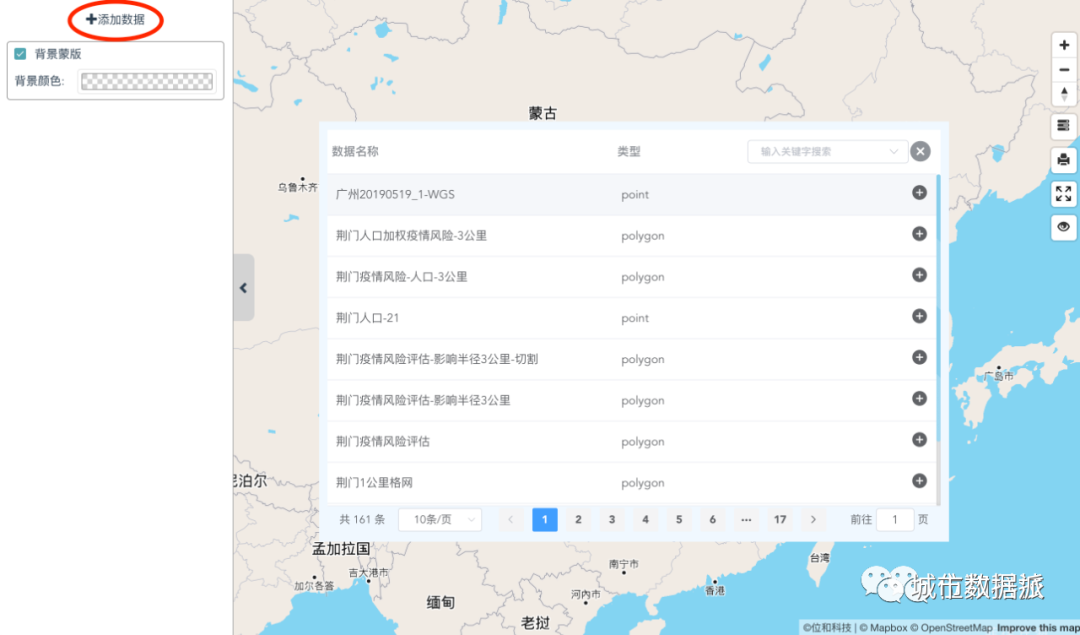The height and width of the screenshot is (635, 1080).
Task: Zoom out on the map
Action: [x=1064, y=69]
